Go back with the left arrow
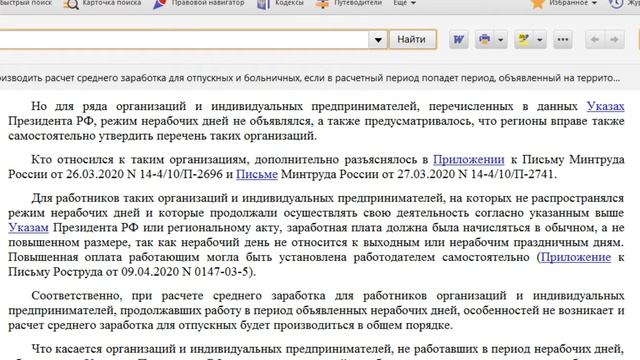Screen dimensions: 640x360 point(595,40)
